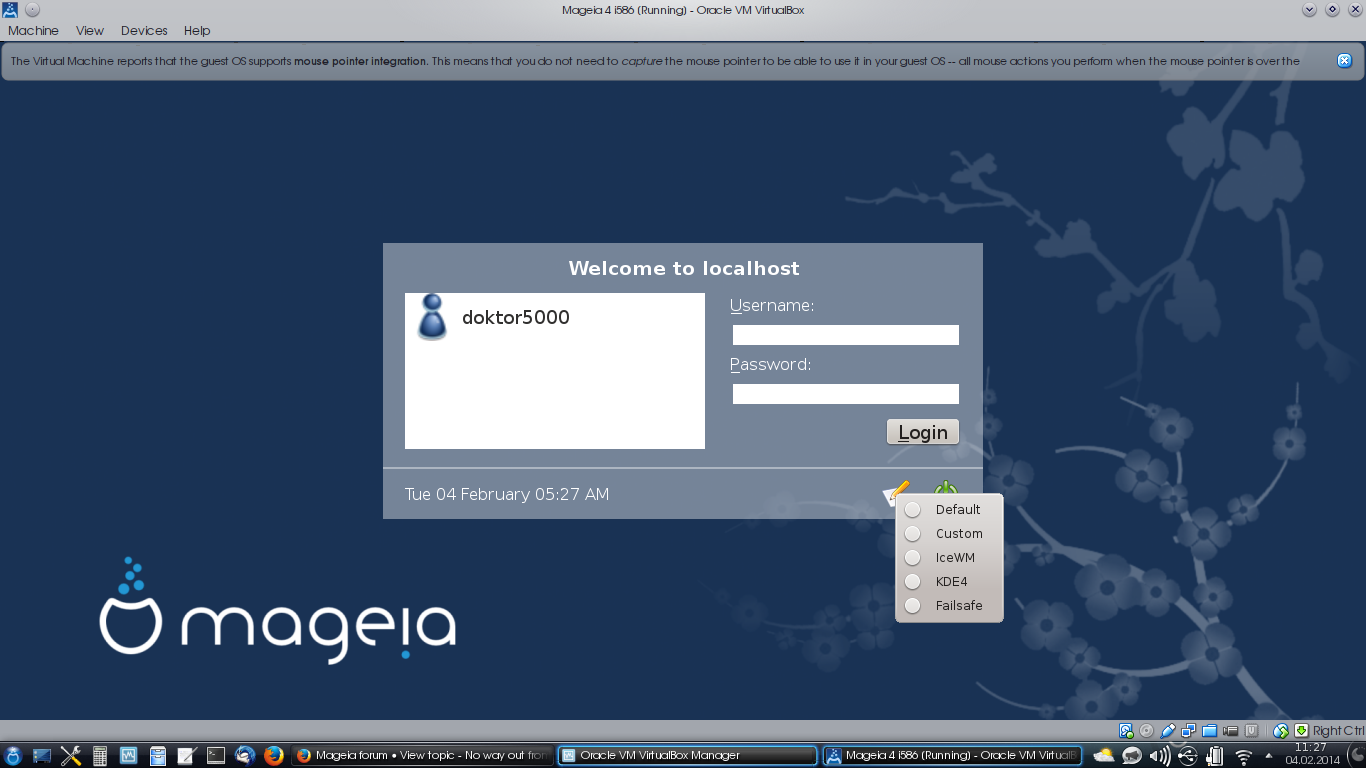Viewport: 1366px width, 768px height.
Task: Launch the text editor notepad icon
Action: pos(187,756)
